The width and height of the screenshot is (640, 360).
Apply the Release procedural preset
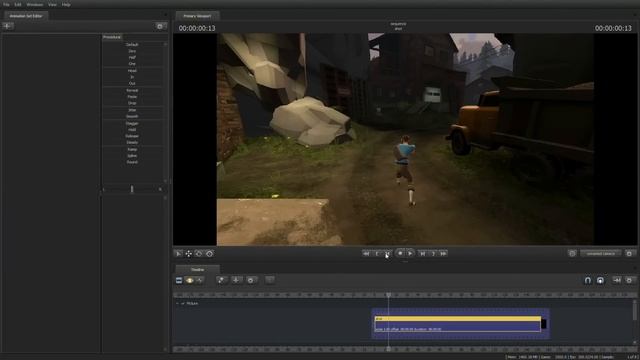(x=132, y=136)
